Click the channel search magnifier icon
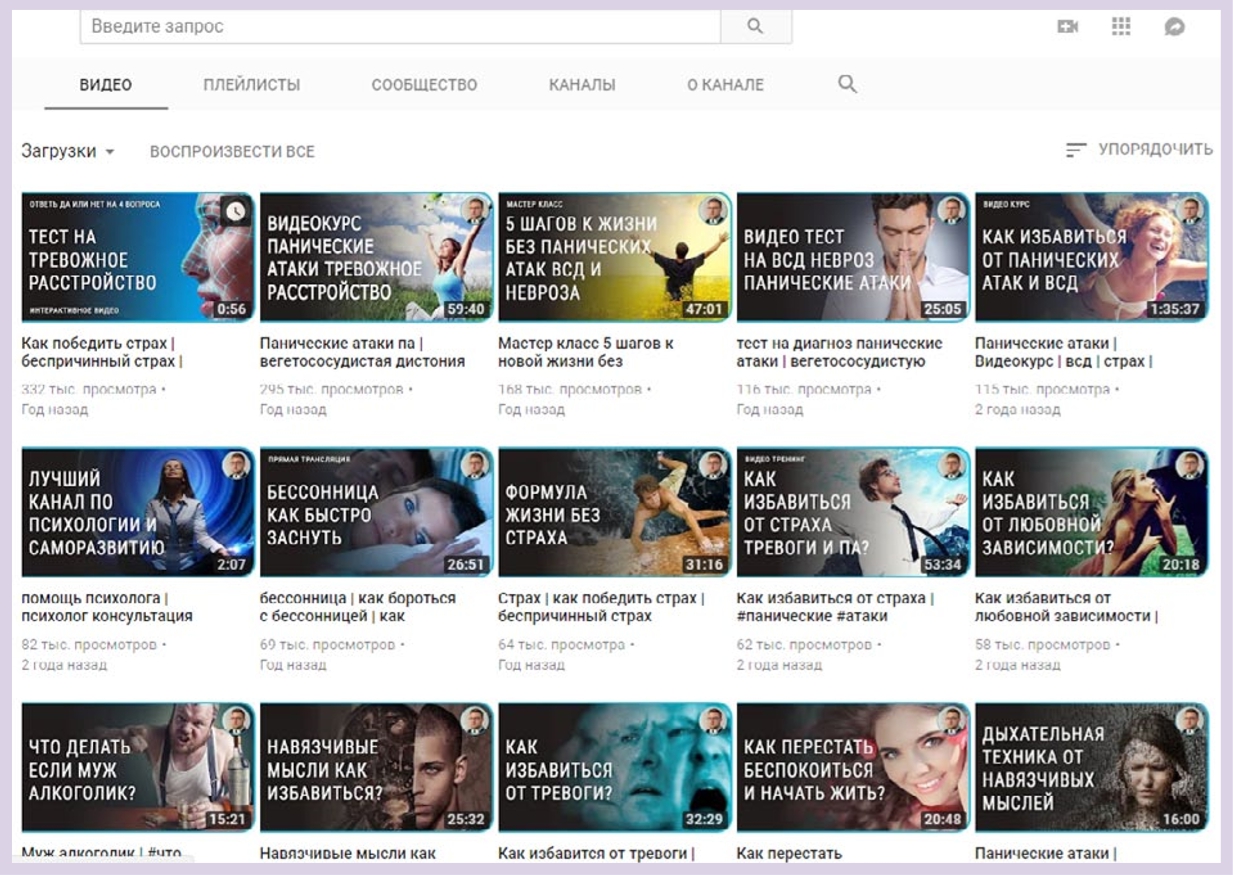The width and height of the screenshot is (1233, 875). [847, 84]
